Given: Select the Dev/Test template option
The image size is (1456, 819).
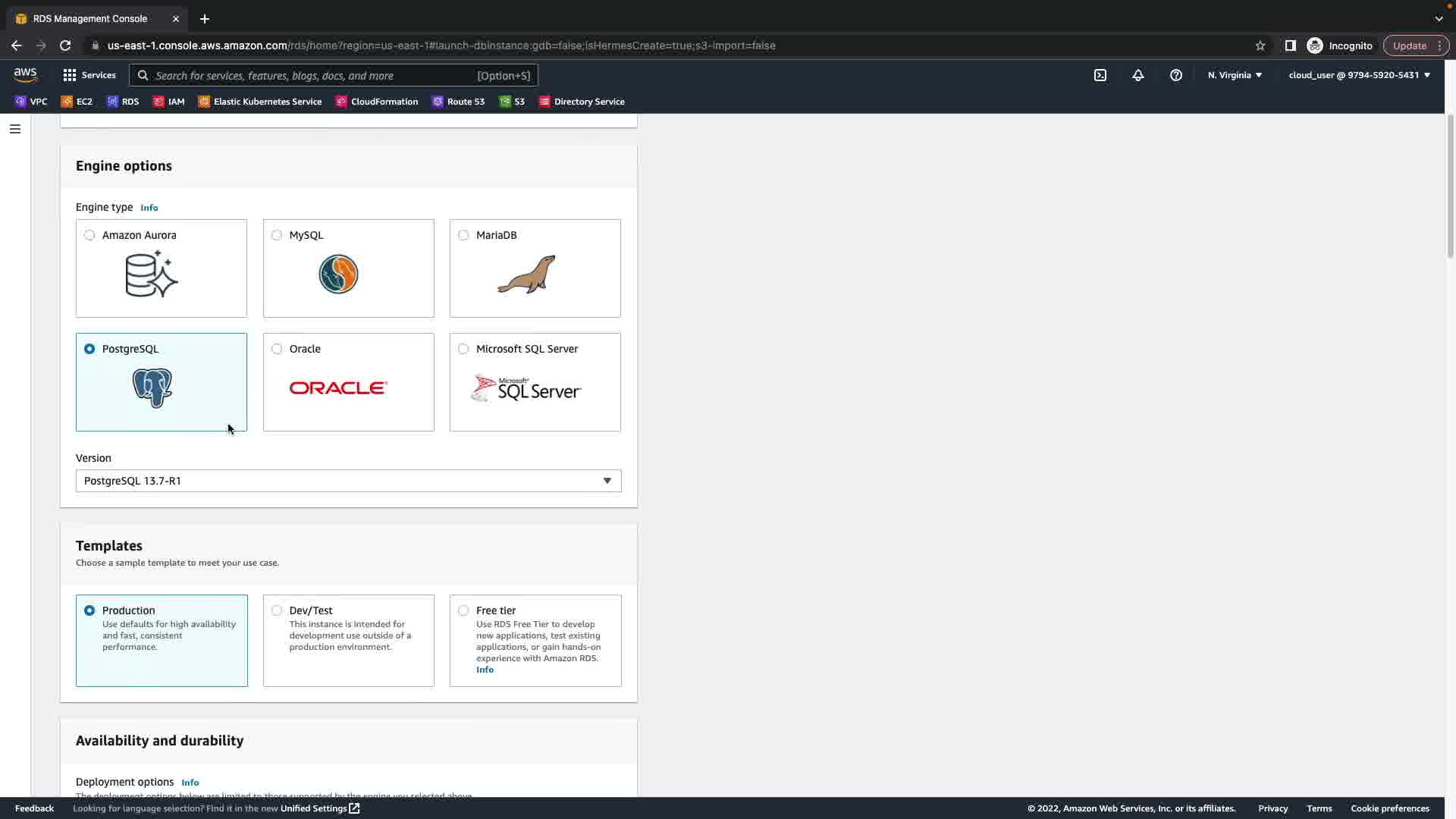Looking at the screenshot, I should (277, 610).
